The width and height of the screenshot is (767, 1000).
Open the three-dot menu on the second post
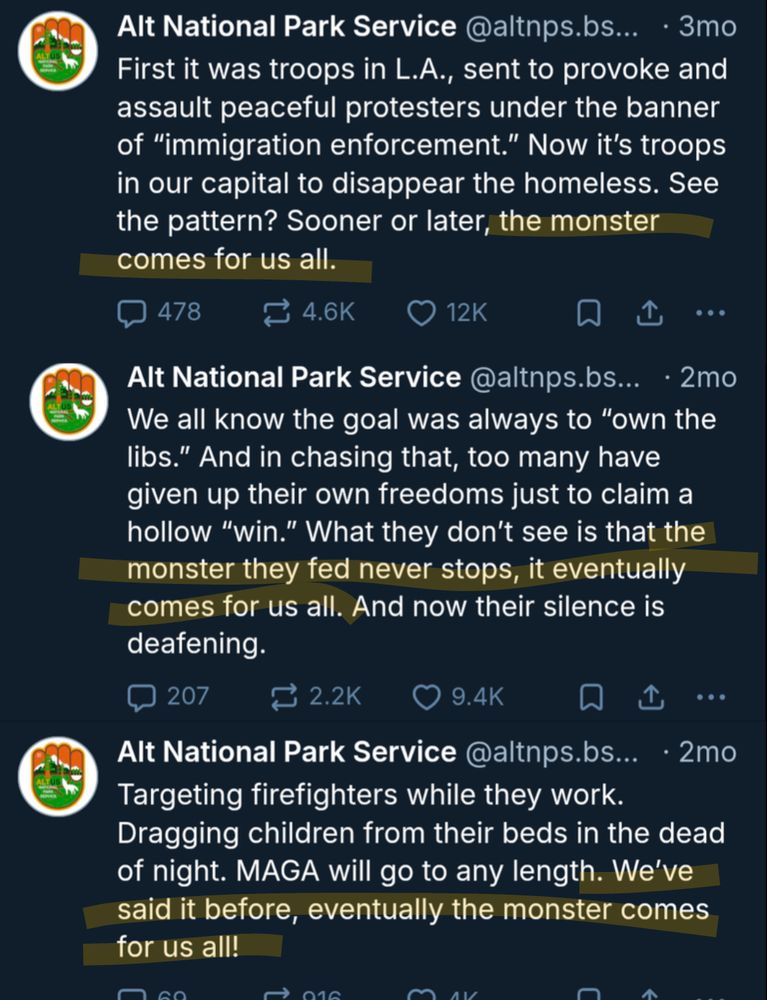711,696
